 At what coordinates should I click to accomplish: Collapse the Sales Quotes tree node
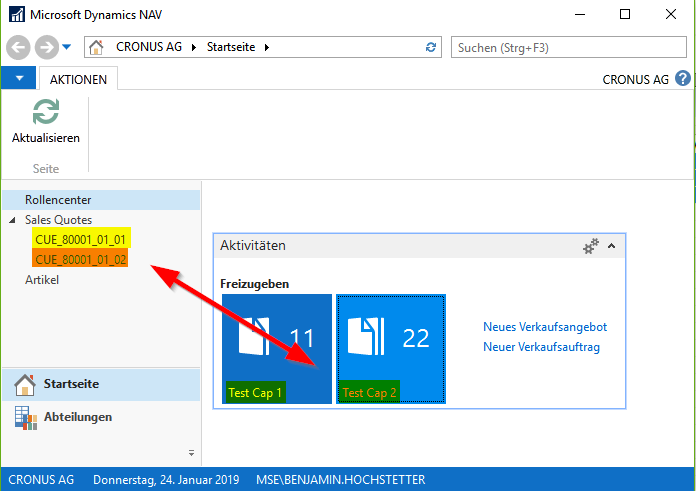click(12, 220)
